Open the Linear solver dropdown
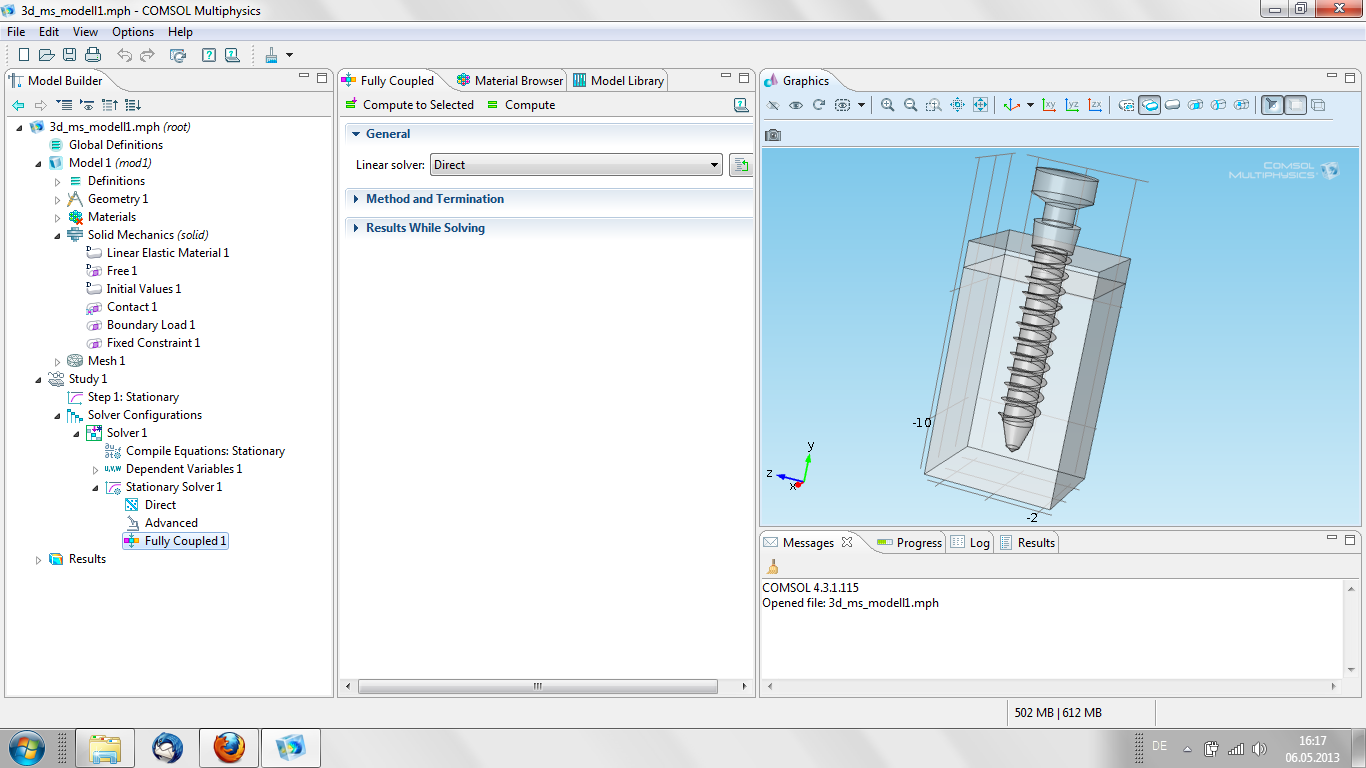 (576, 165)
